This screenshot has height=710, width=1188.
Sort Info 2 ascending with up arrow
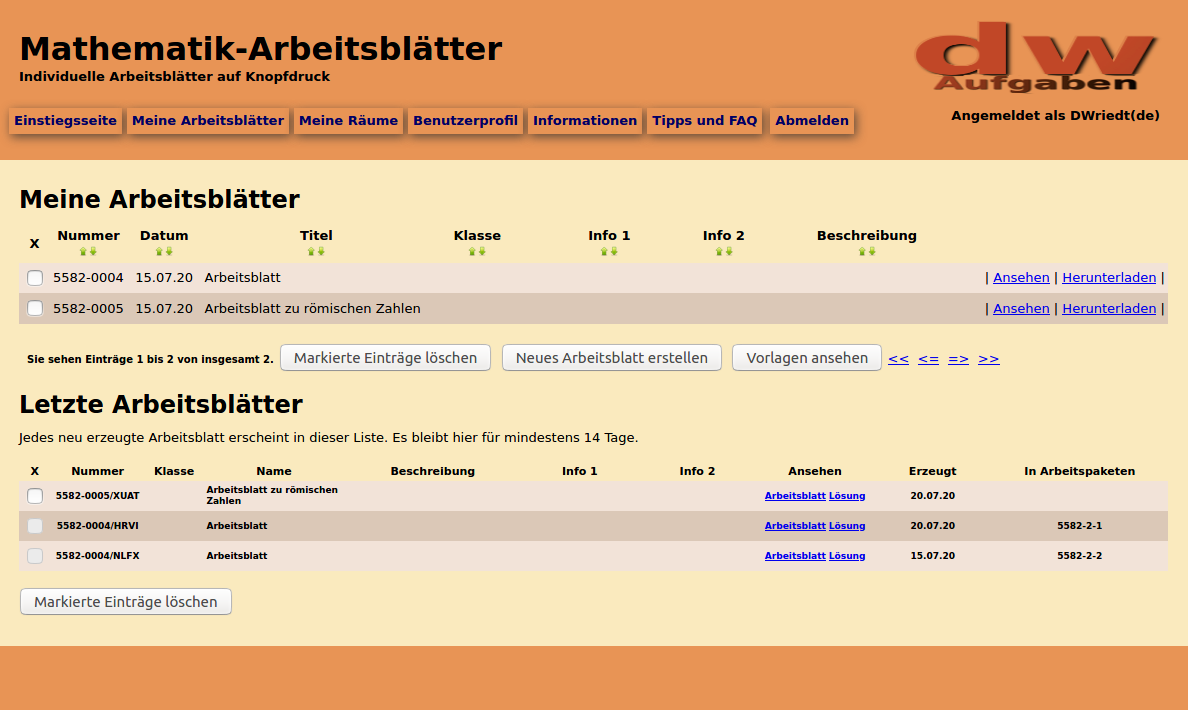(718, 252)
